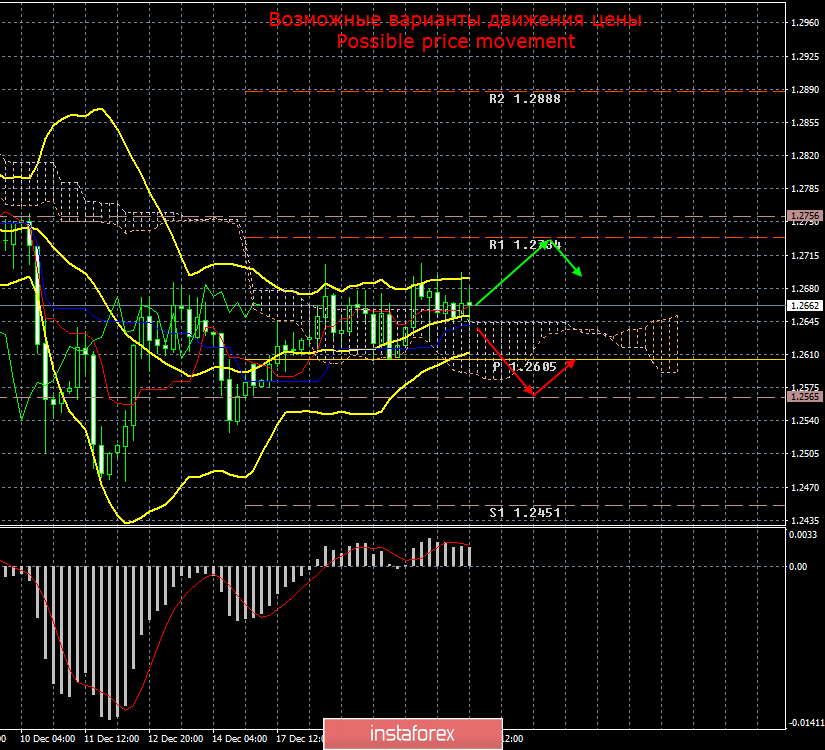The height and width of the screenshot is (750, 825).
Task: Click the highlighted 1.2756 level tag
Action: click(x=805, y=216)
